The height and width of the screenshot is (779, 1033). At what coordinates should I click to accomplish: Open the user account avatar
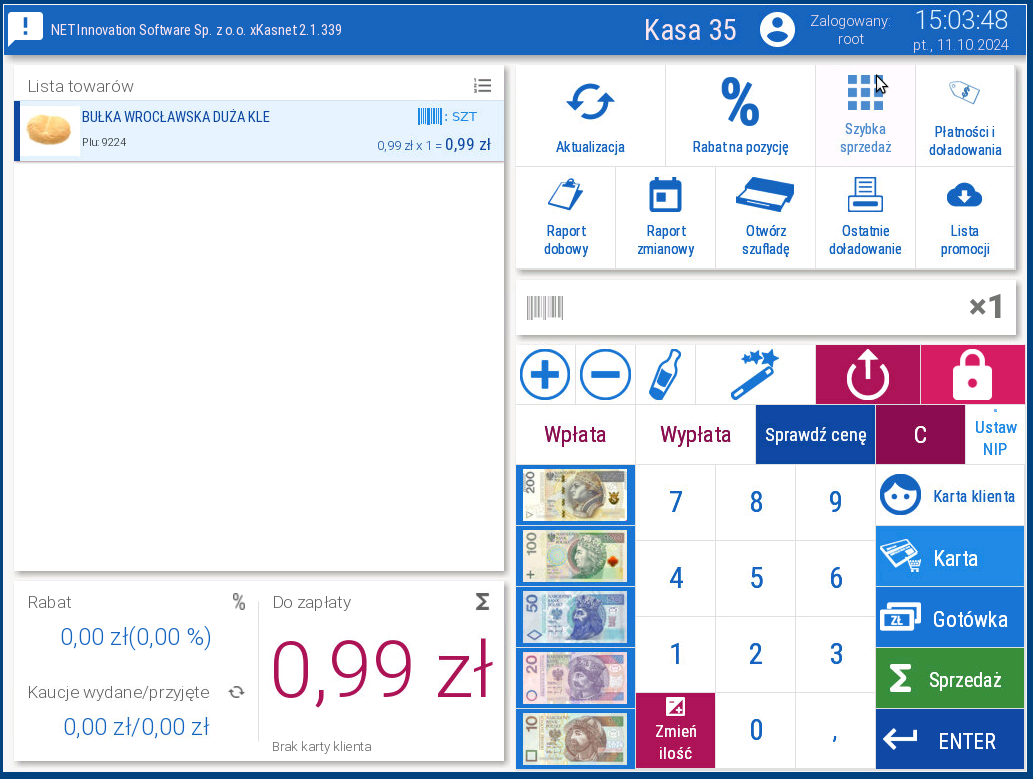[777, 29]
